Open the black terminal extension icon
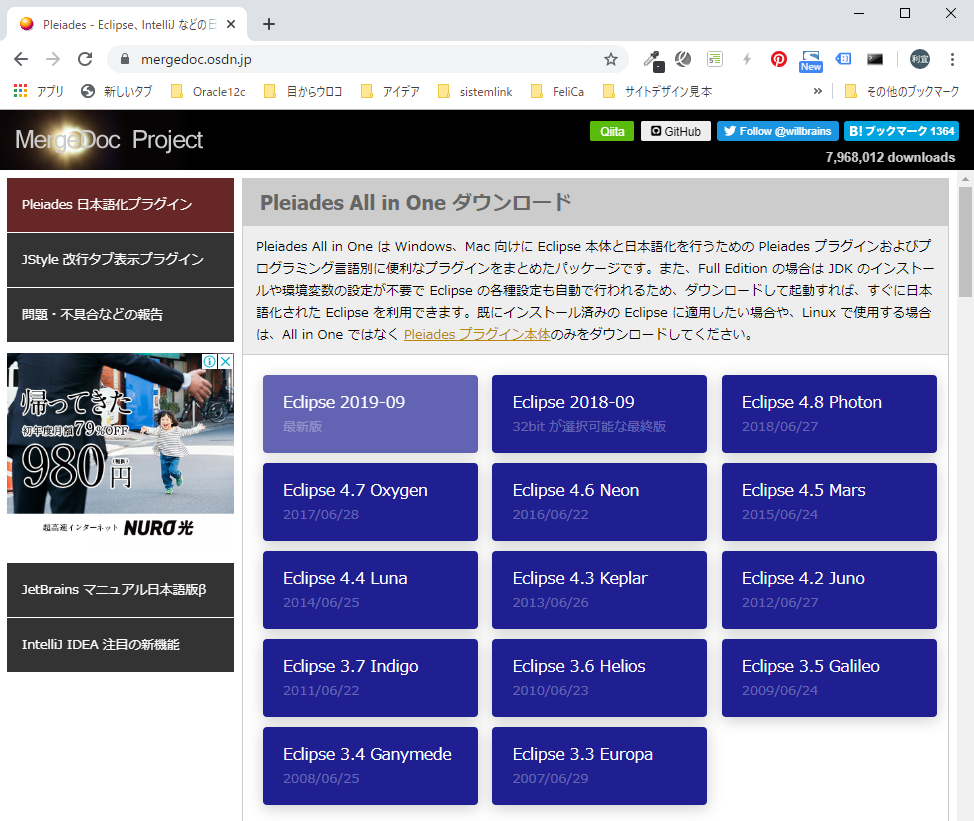 [x=875, y=59]
